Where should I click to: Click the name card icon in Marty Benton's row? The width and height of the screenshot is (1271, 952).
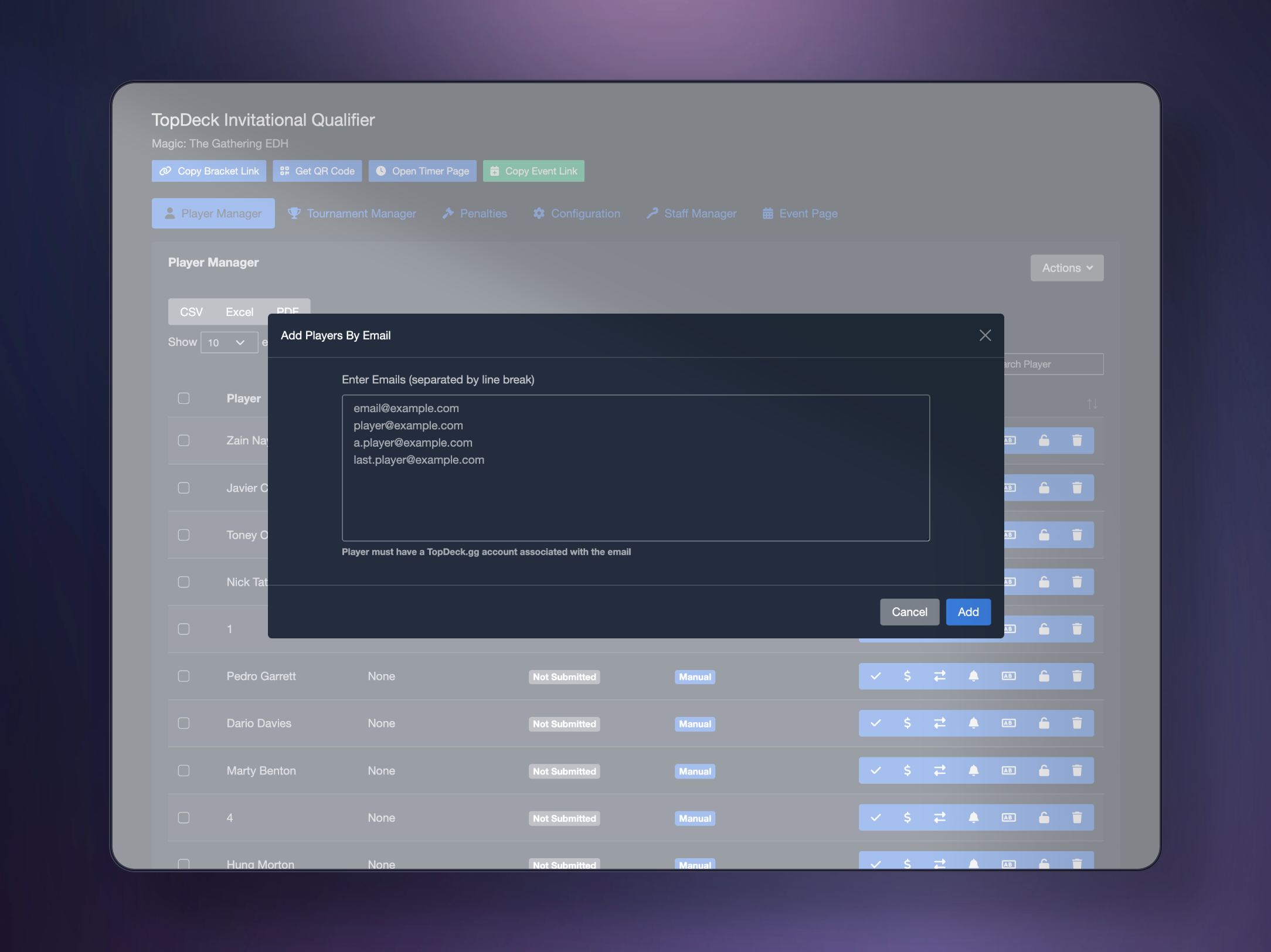[1008, 770]
